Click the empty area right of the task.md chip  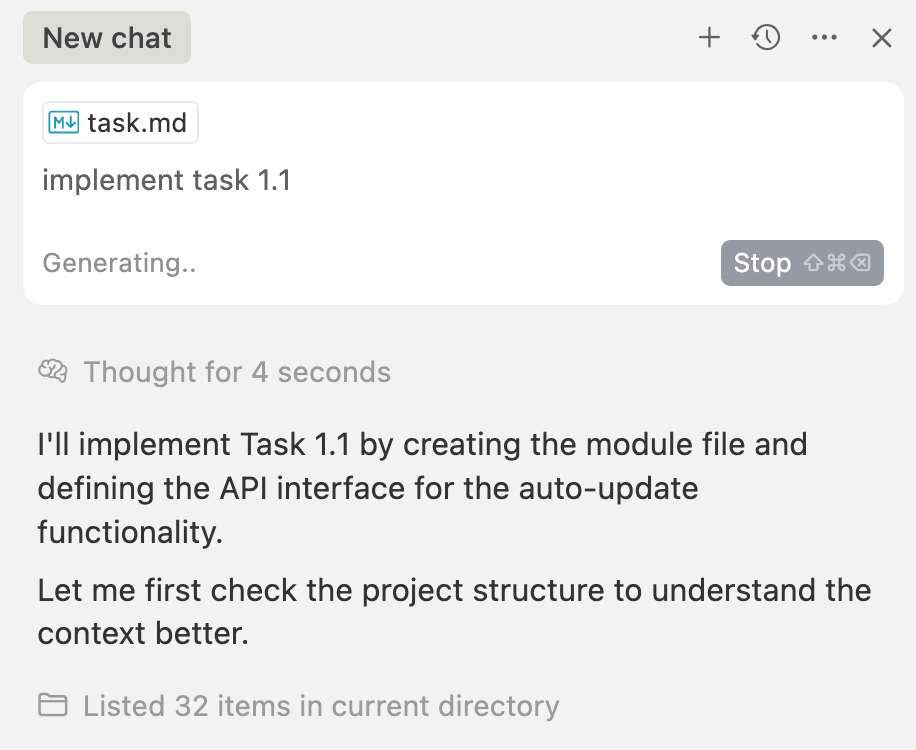point(540,123)
